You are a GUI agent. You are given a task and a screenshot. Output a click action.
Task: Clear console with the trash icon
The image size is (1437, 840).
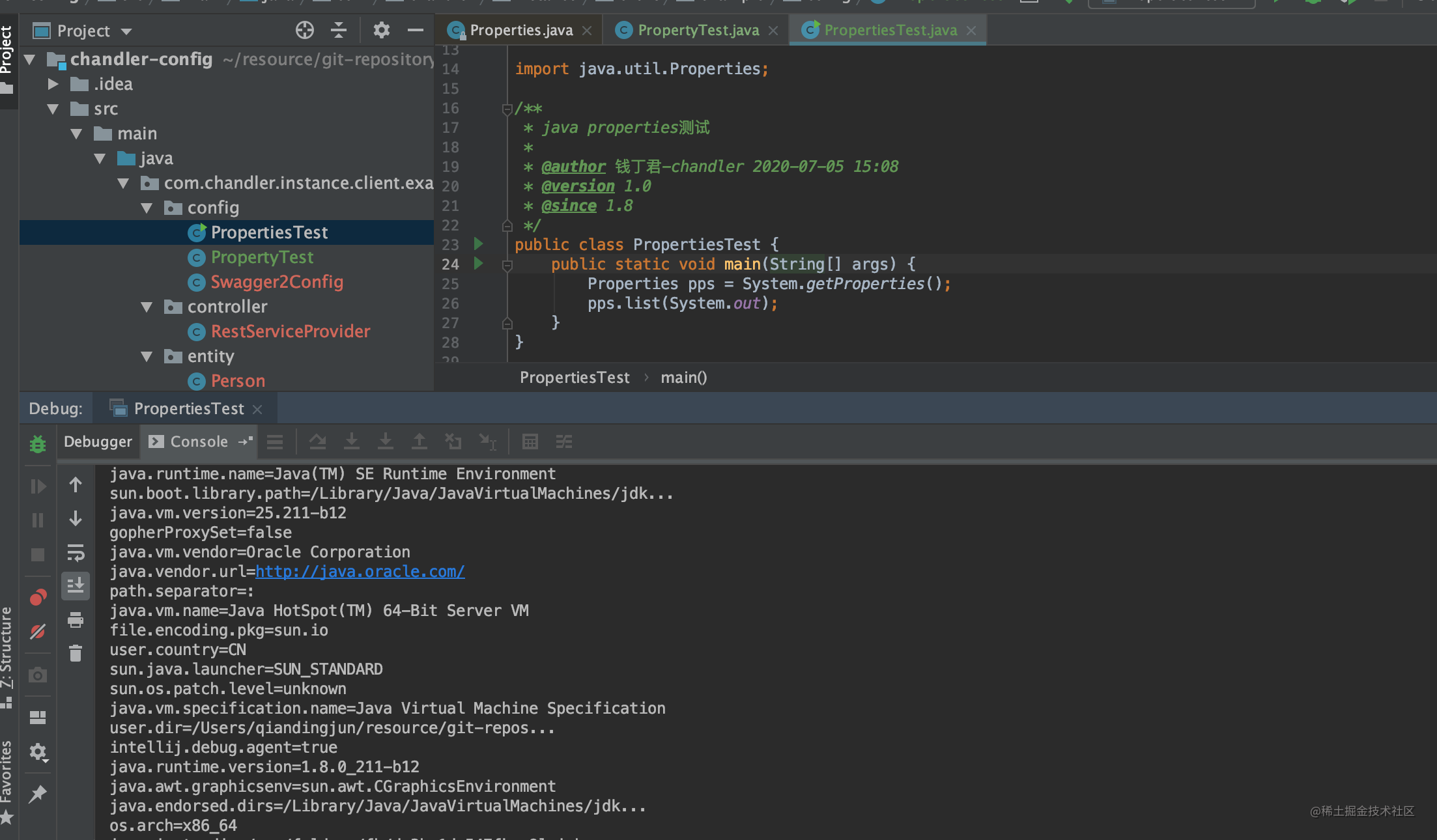tap(76, 653)
